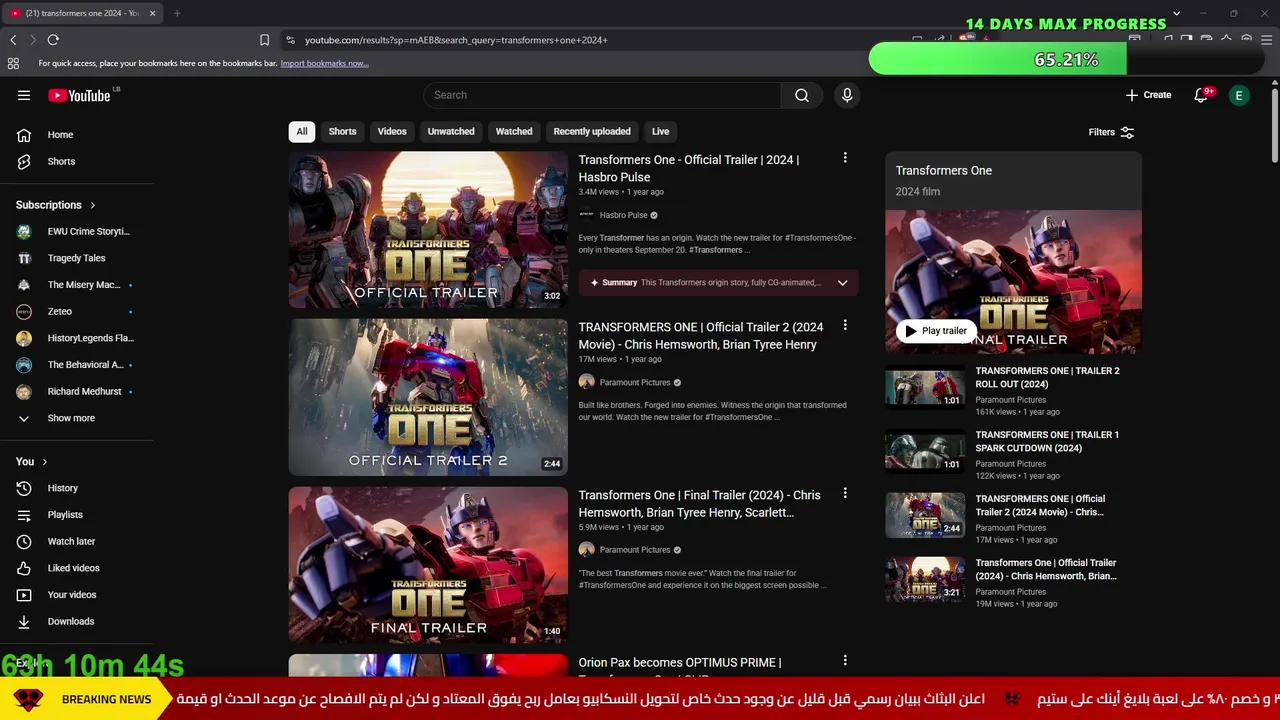The height and width of the screenshot is (720, 1280).
Task: Go back with browser back arrow
Action: coord(13,40)
